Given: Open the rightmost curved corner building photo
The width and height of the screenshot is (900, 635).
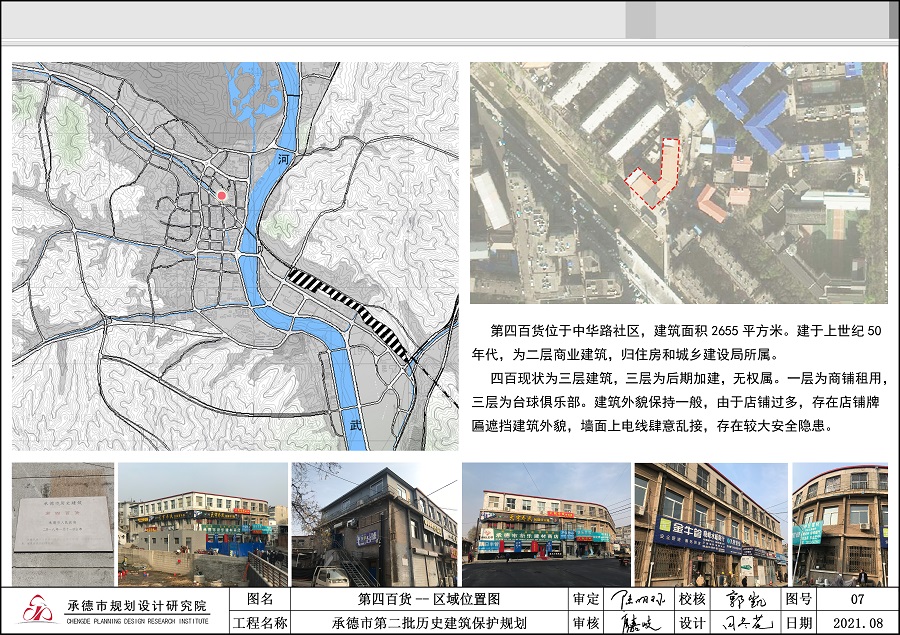Looking at the screenshot, I should click(x=839, y=524).
